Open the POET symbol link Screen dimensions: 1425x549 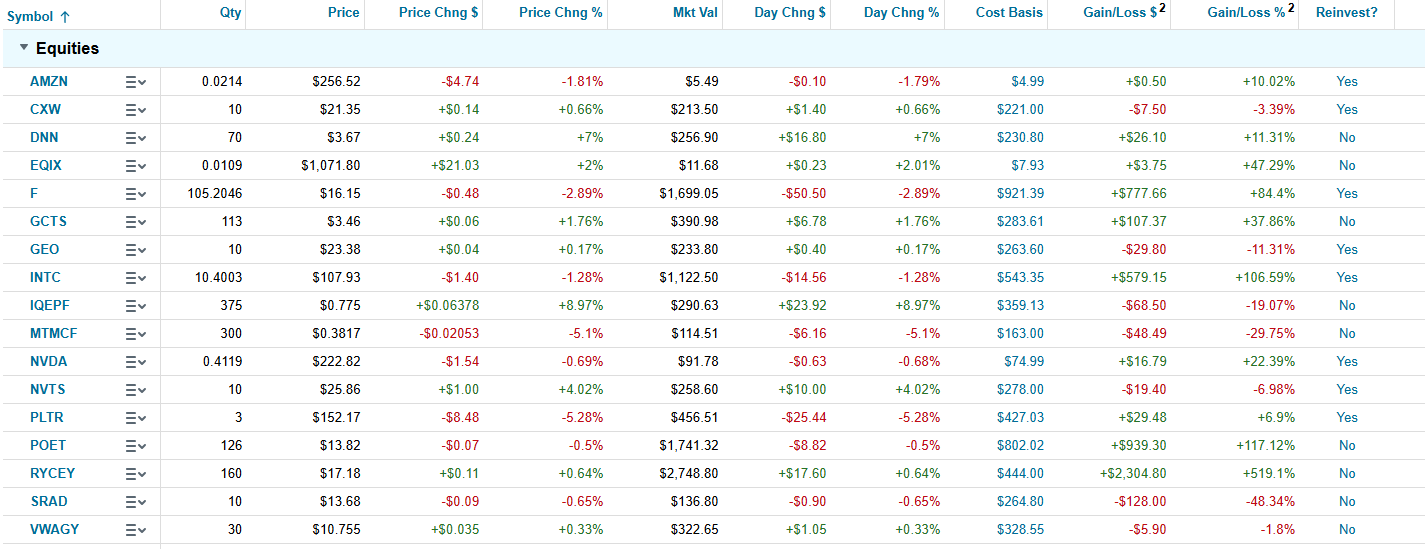coord(48,446)
